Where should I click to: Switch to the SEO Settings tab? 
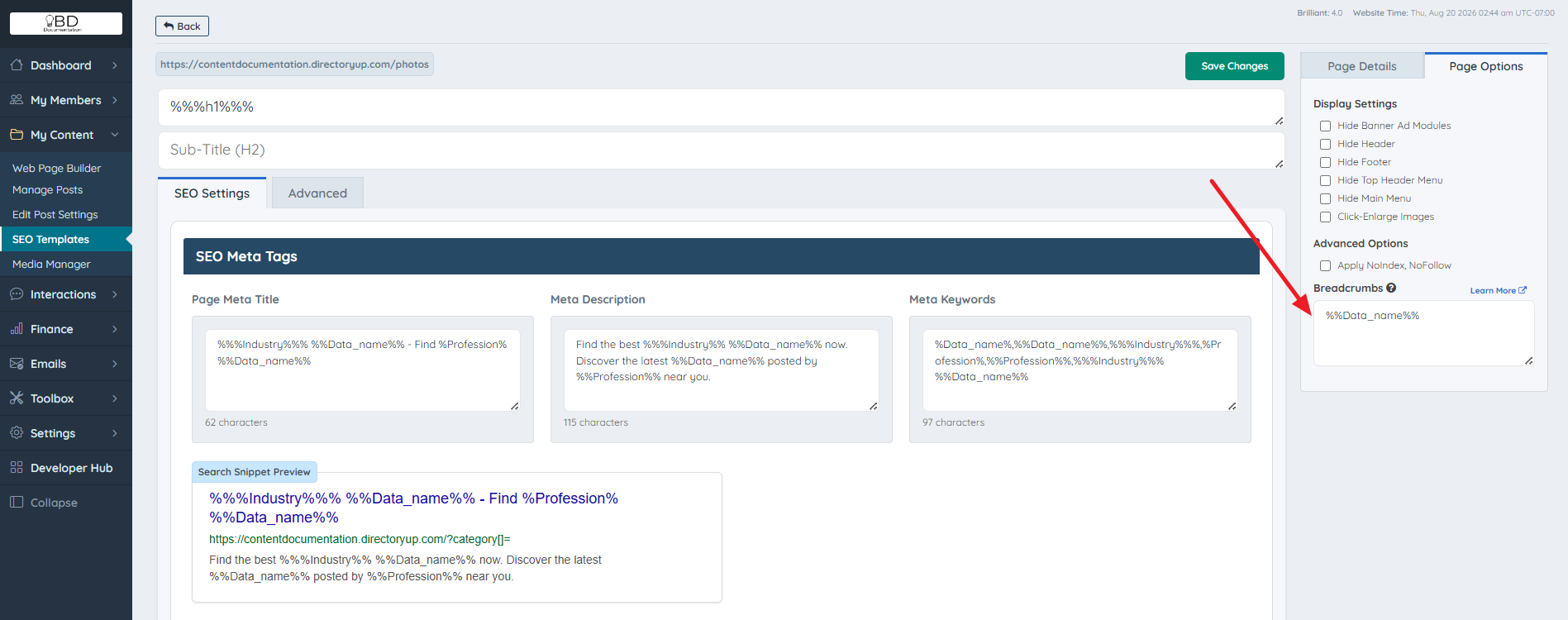tap(212, 193)
